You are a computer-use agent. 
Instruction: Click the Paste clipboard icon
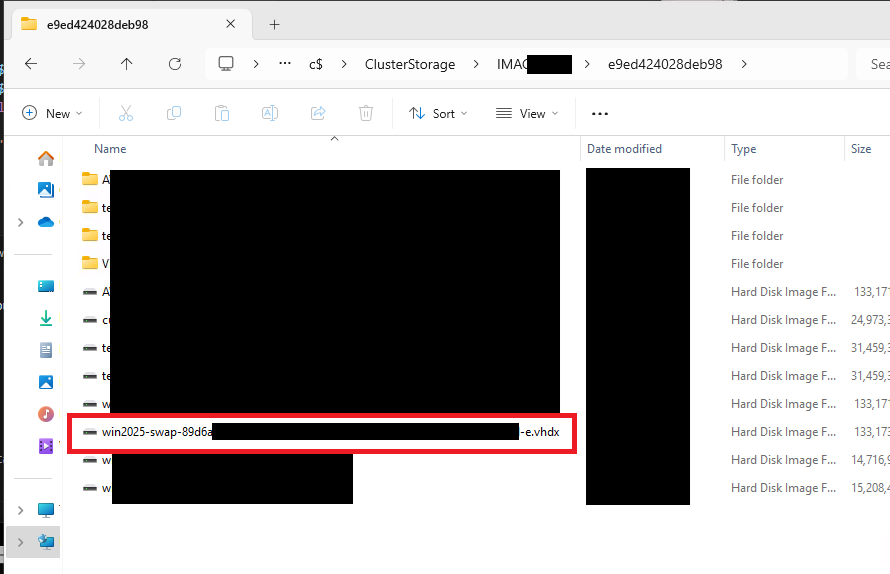click(222, 113)
